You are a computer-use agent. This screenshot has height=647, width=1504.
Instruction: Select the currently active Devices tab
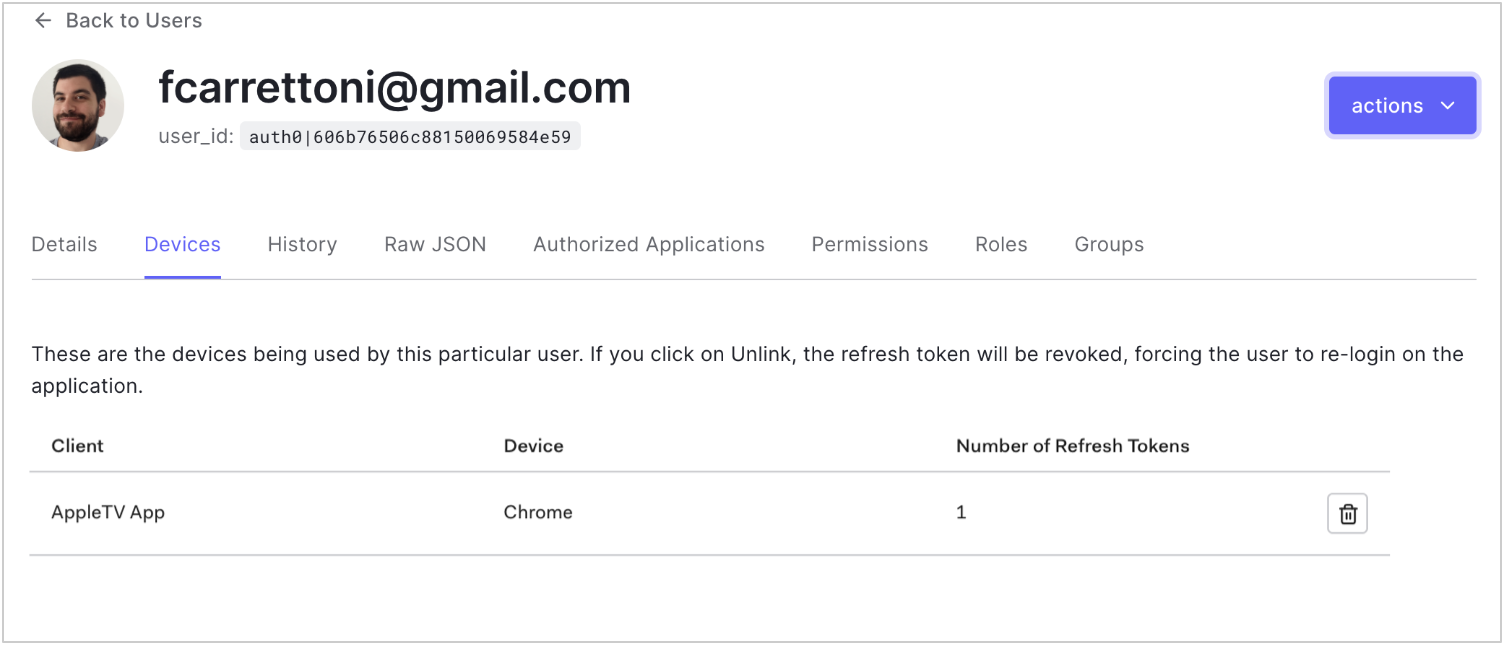(x=182, y=244)
